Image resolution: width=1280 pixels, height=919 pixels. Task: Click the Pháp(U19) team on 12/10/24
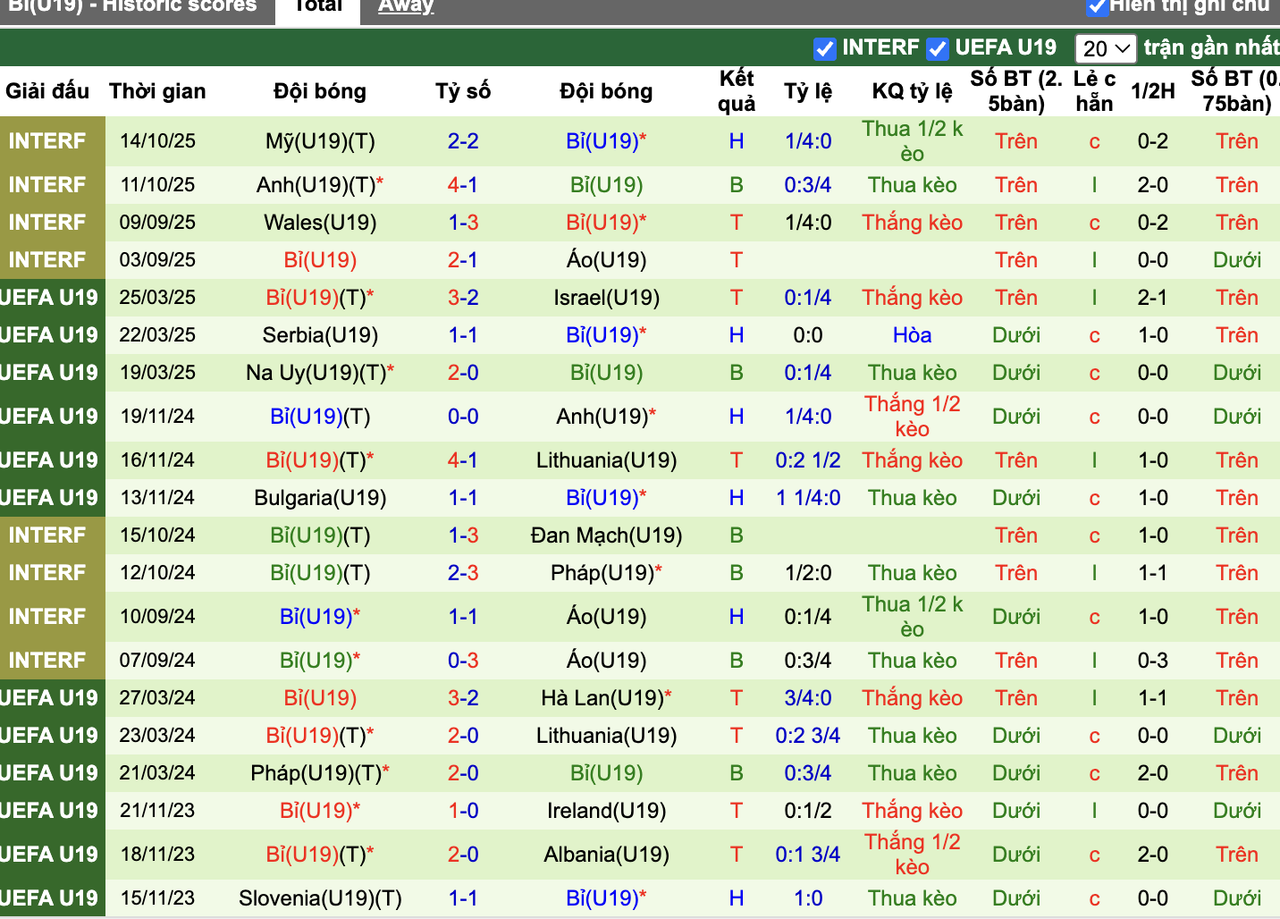point(606,573)
